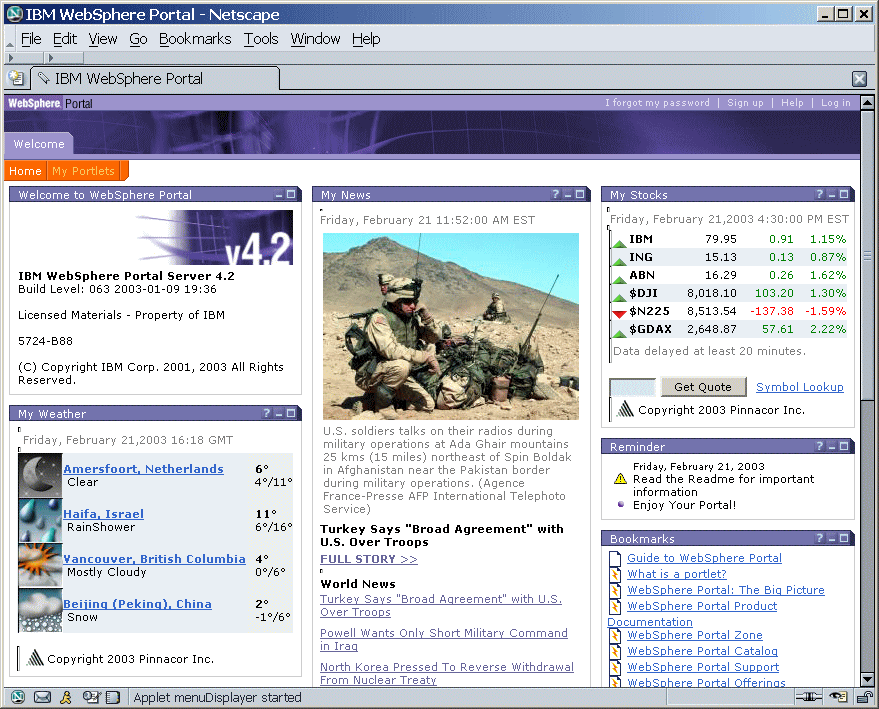Maximize the My News portlet
The image size is (879, 709).
[580, 194]
